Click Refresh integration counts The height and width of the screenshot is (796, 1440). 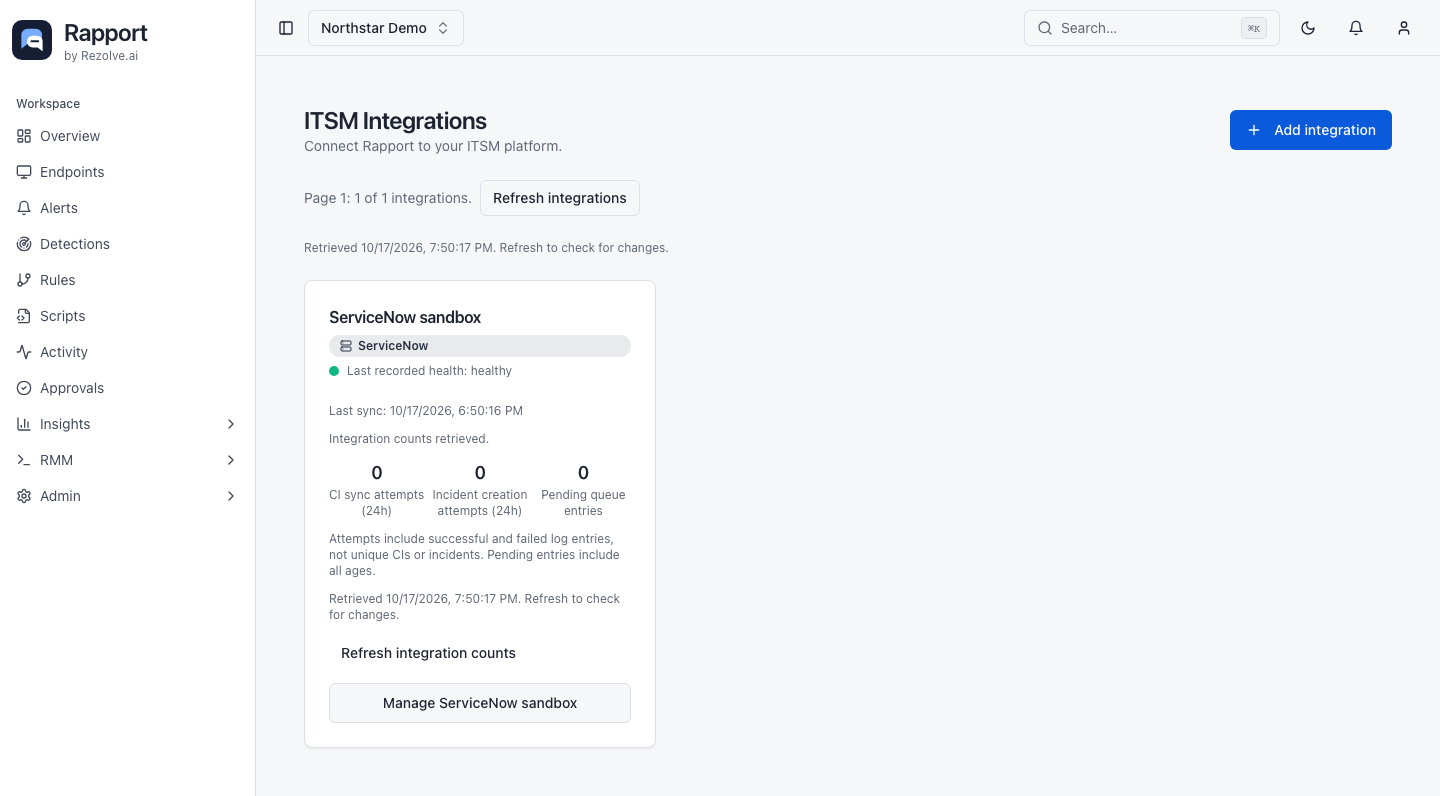coord(428,653)
